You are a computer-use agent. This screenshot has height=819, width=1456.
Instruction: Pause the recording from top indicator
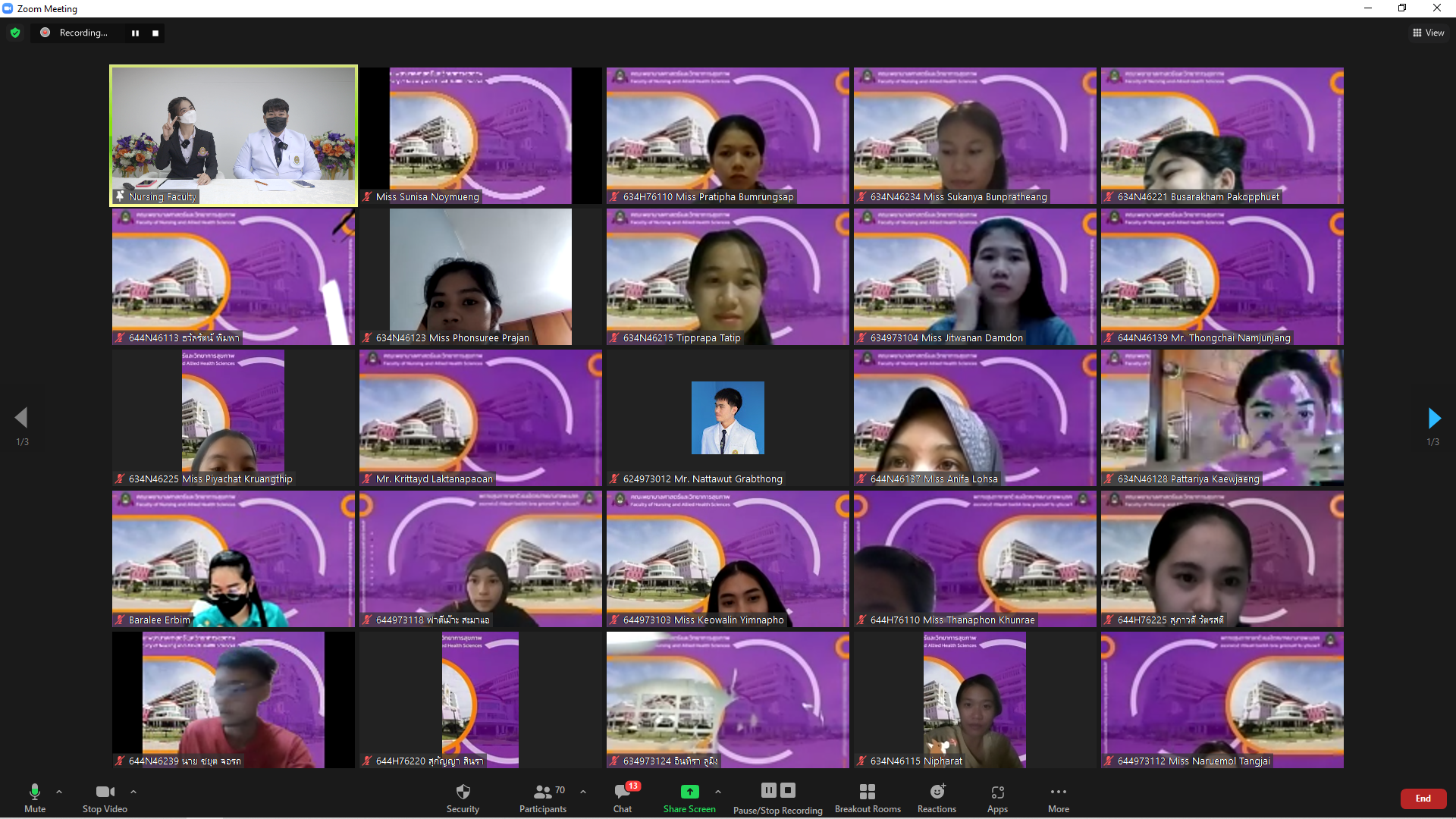click(x=135, y=33)
